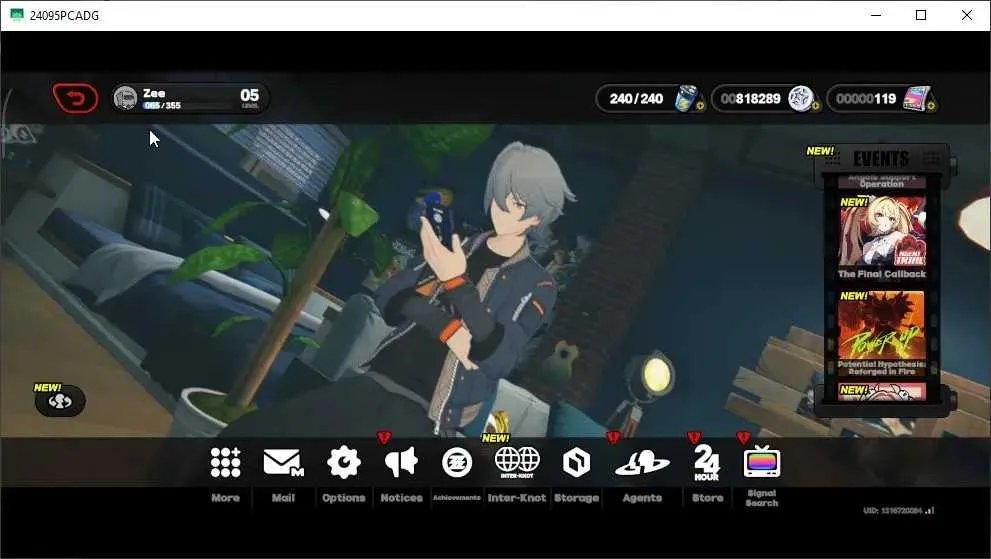Open the 24 Hour Store icon

click(x=707, y=462)
